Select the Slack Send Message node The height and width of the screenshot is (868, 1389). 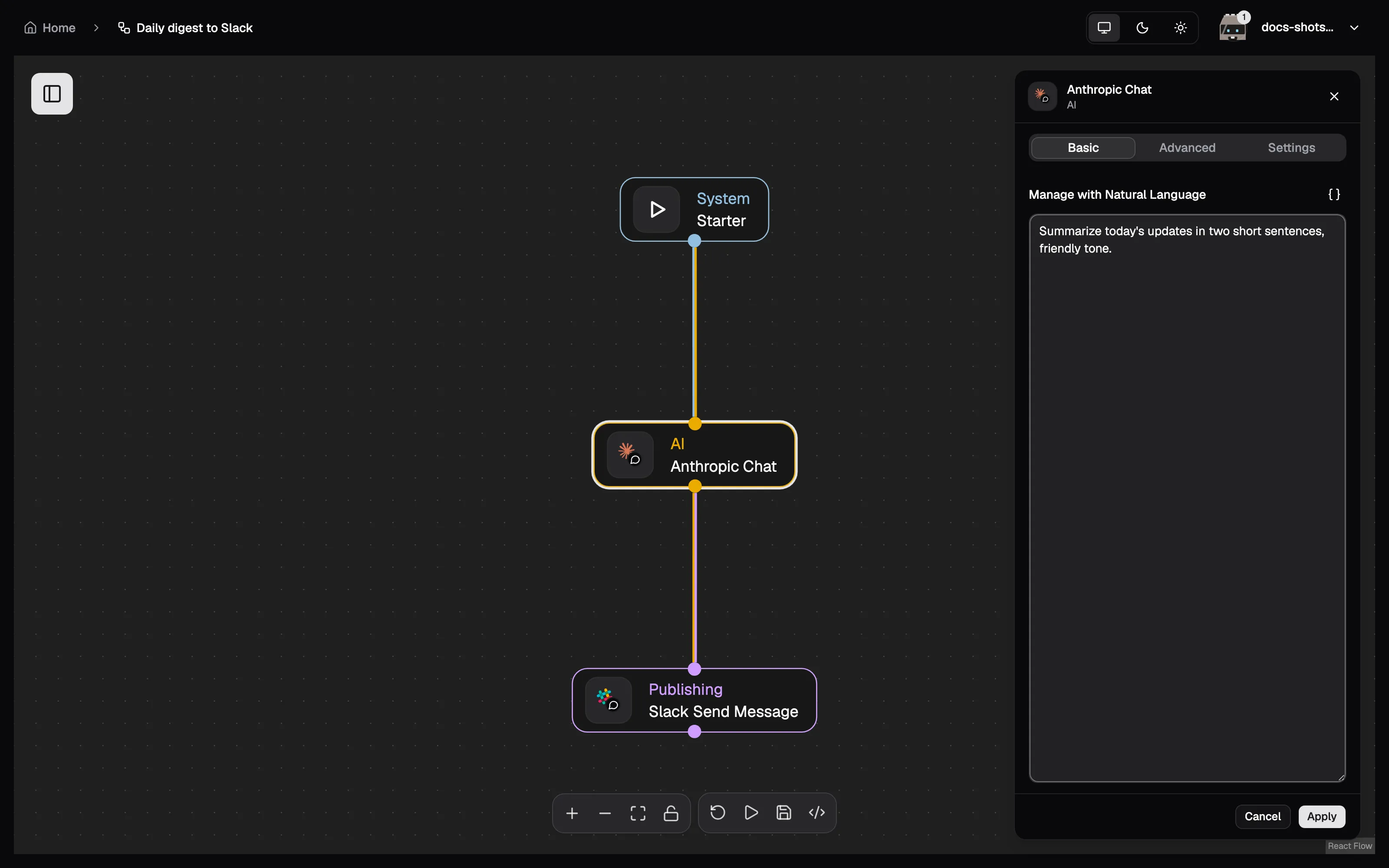(x=694, y=700)
